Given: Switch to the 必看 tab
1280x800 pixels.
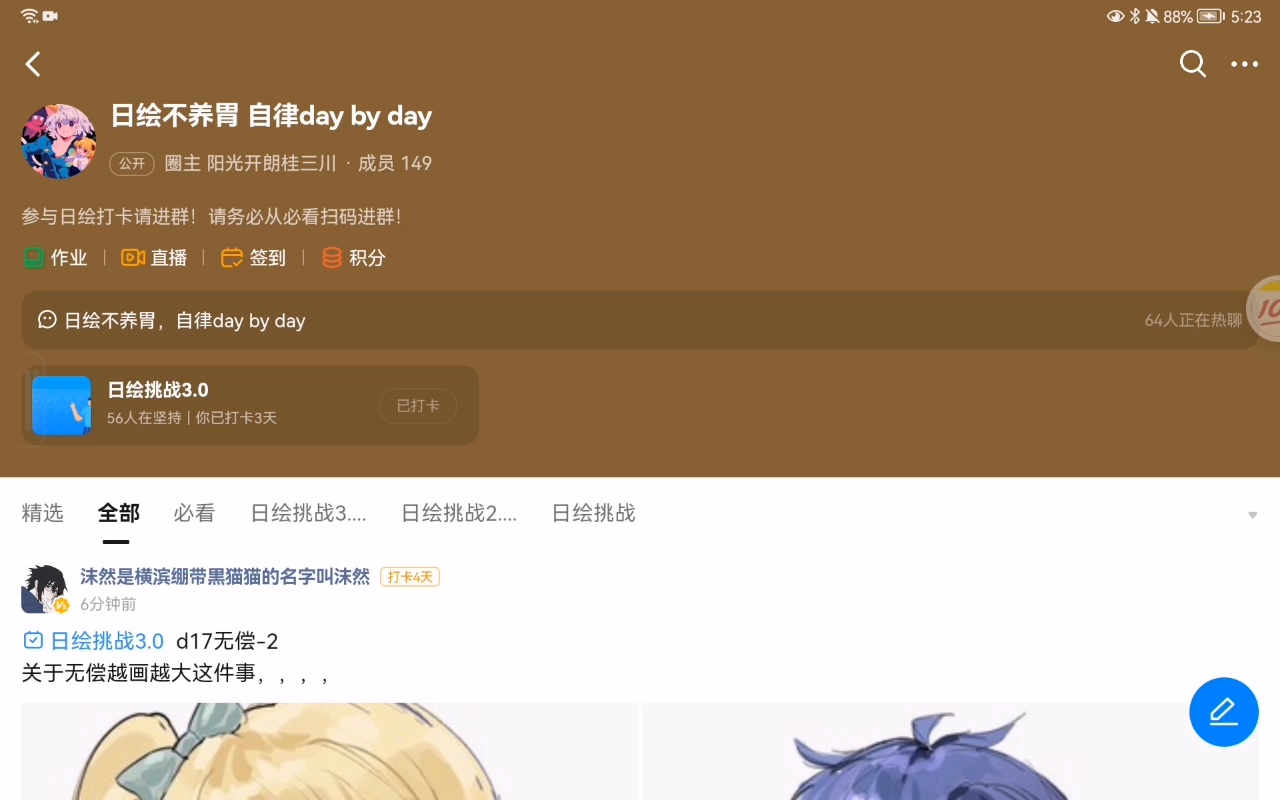Looking at the screenshot, I should (x=194, y=513).
